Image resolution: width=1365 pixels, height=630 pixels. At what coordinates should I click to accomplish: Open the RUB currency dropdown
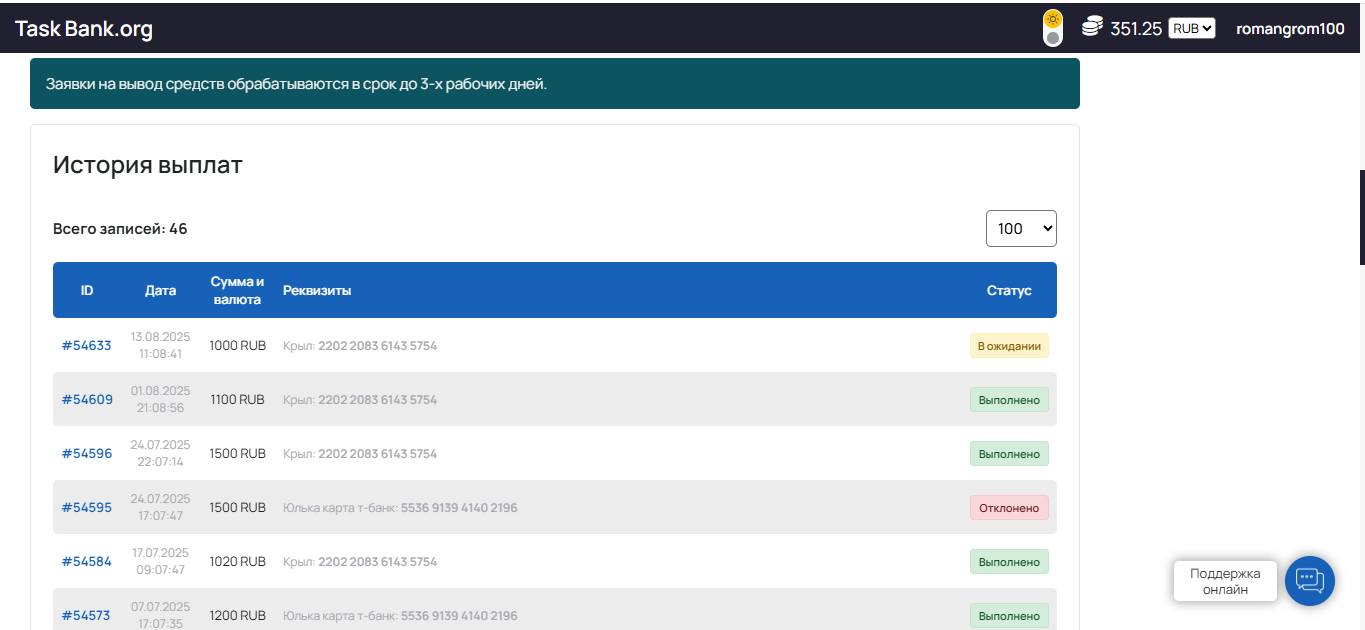(1192, 28)
